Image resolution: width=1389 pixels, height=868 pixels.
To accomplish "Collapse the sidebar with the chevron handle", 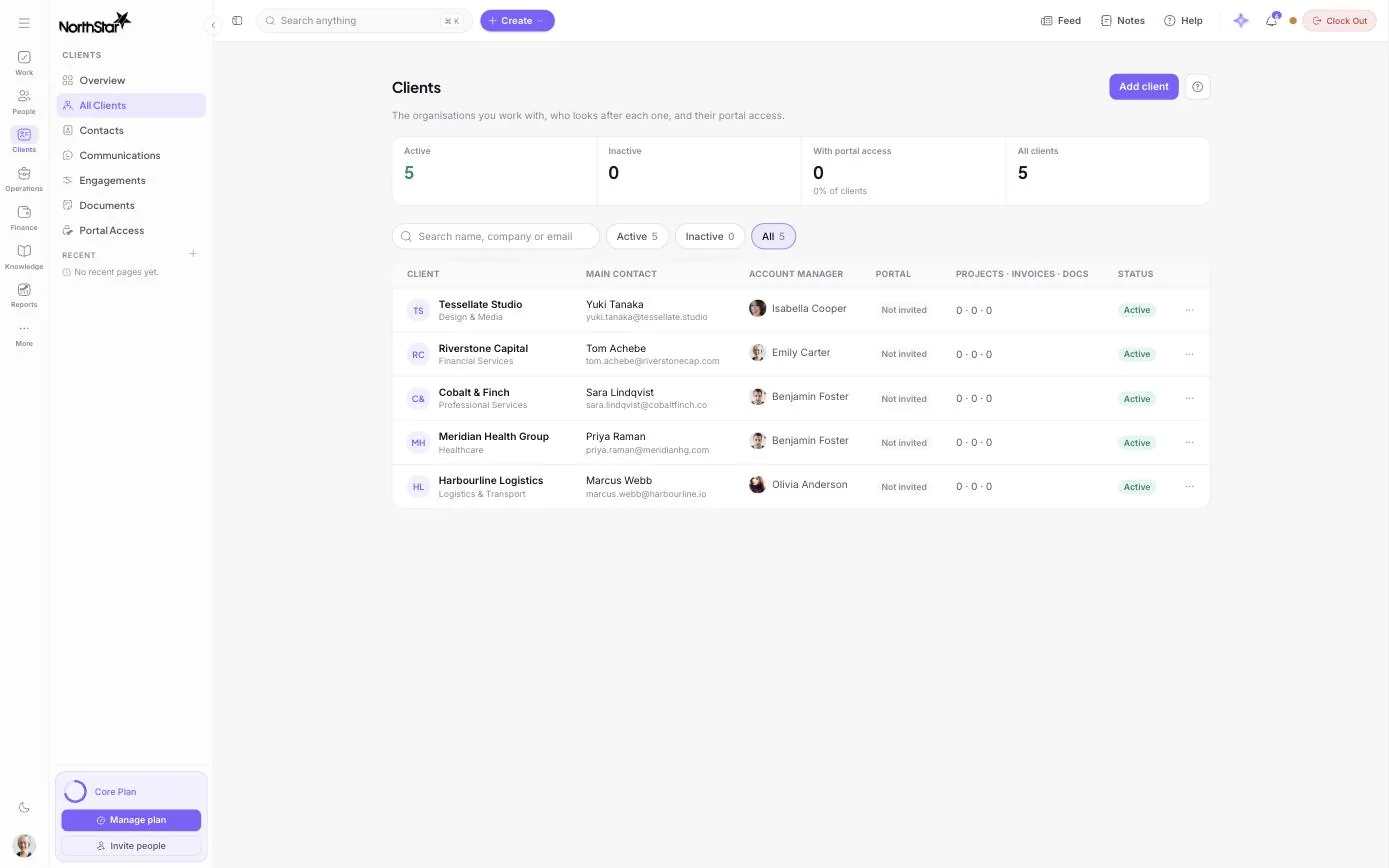I will coord(212,25).
